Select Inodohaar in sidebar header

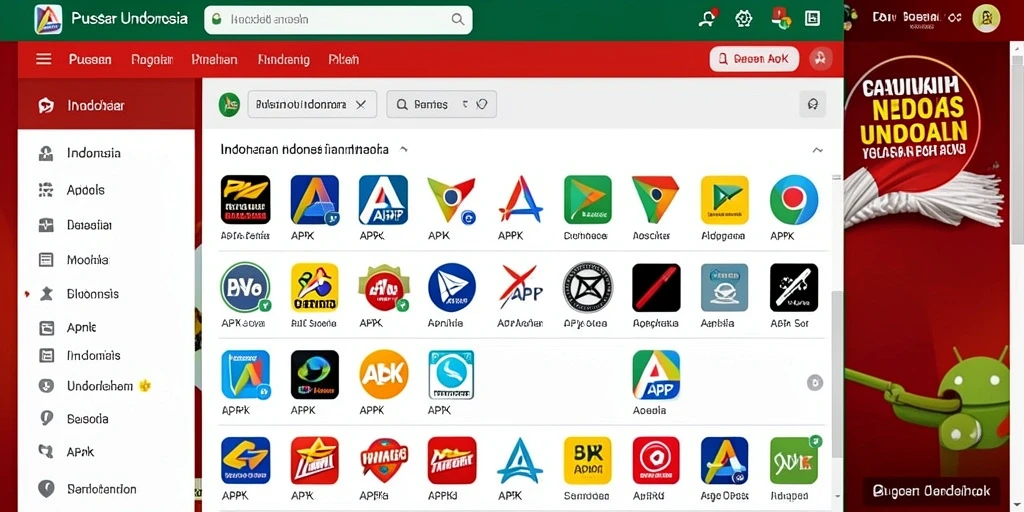106,105
